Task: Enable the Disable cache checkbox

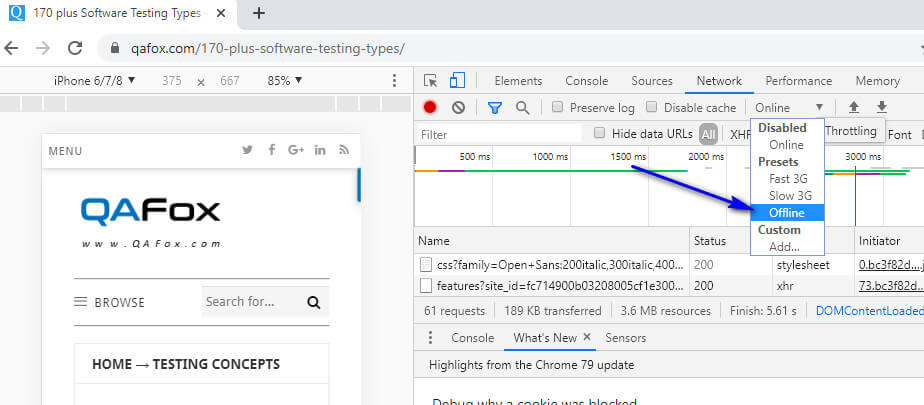Action: (651, 107)
